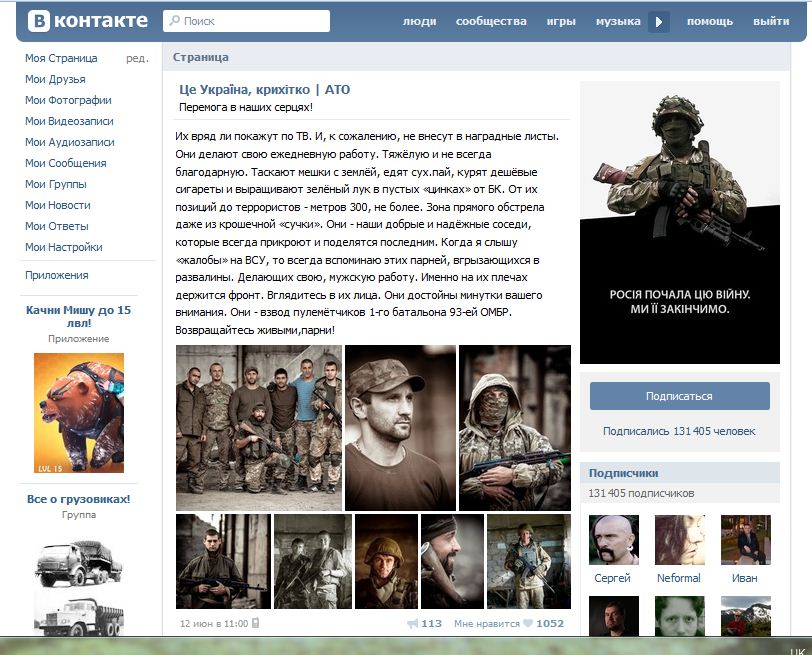Open the bear app image Качни Мишу

[79, 413]
